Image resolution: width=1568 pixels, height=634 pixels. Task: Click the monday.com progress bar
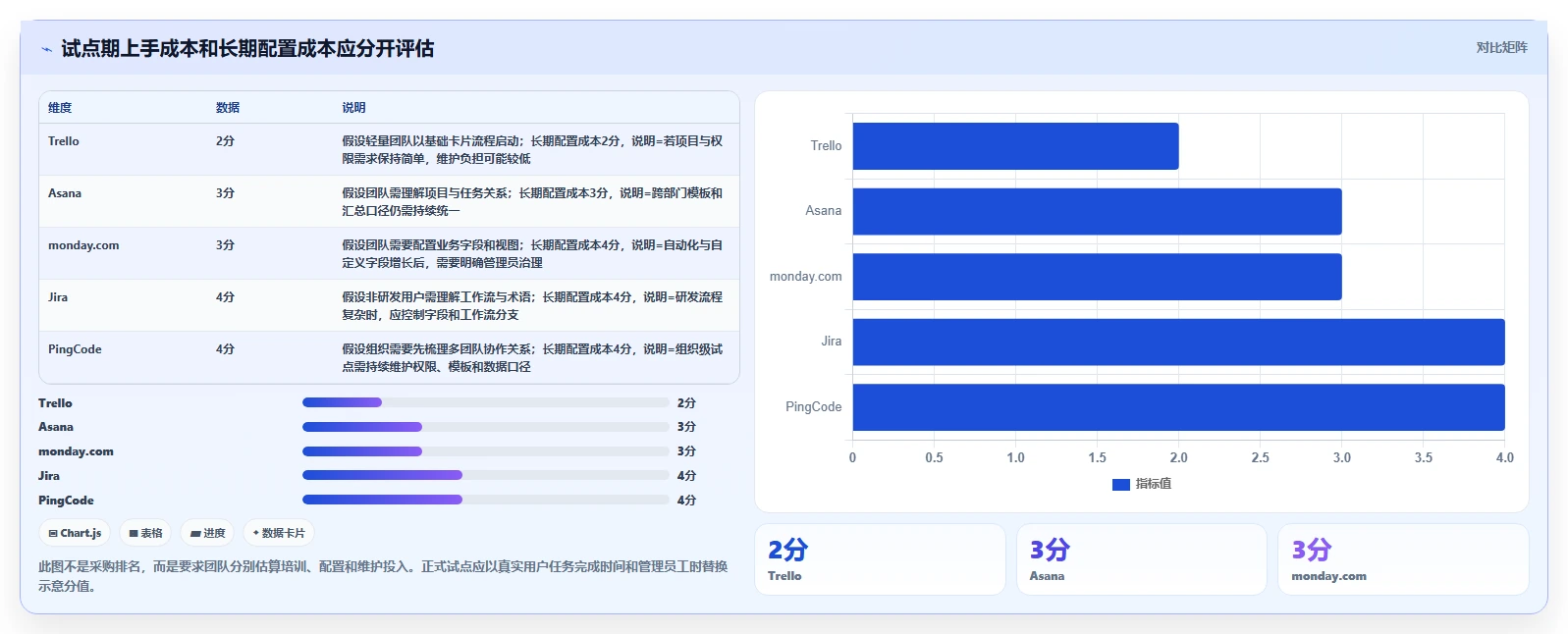485,451
